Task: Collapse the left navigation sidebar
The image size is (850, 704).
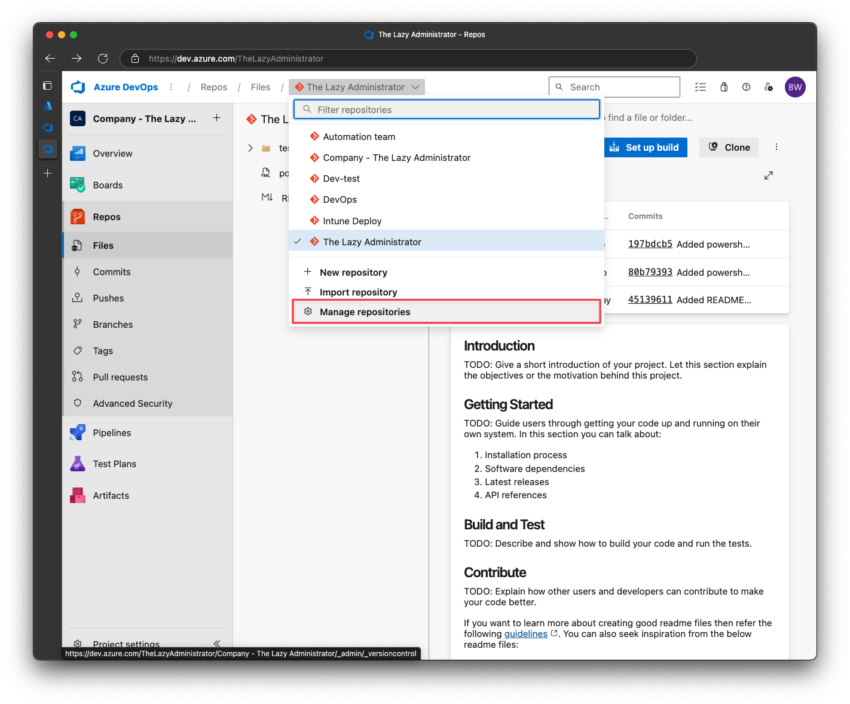Action: pos(217,643)
